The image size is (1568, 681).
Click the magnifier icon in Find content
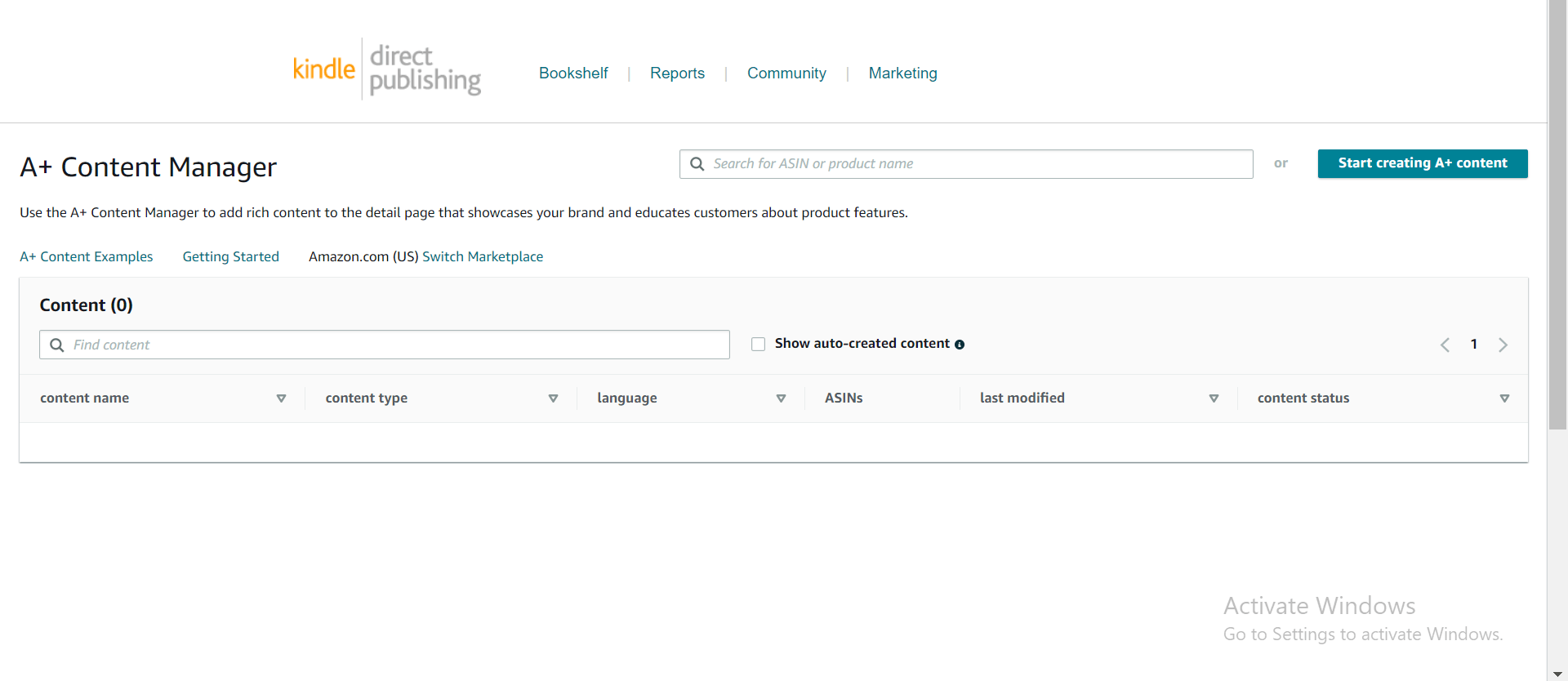tap(57, 345)
